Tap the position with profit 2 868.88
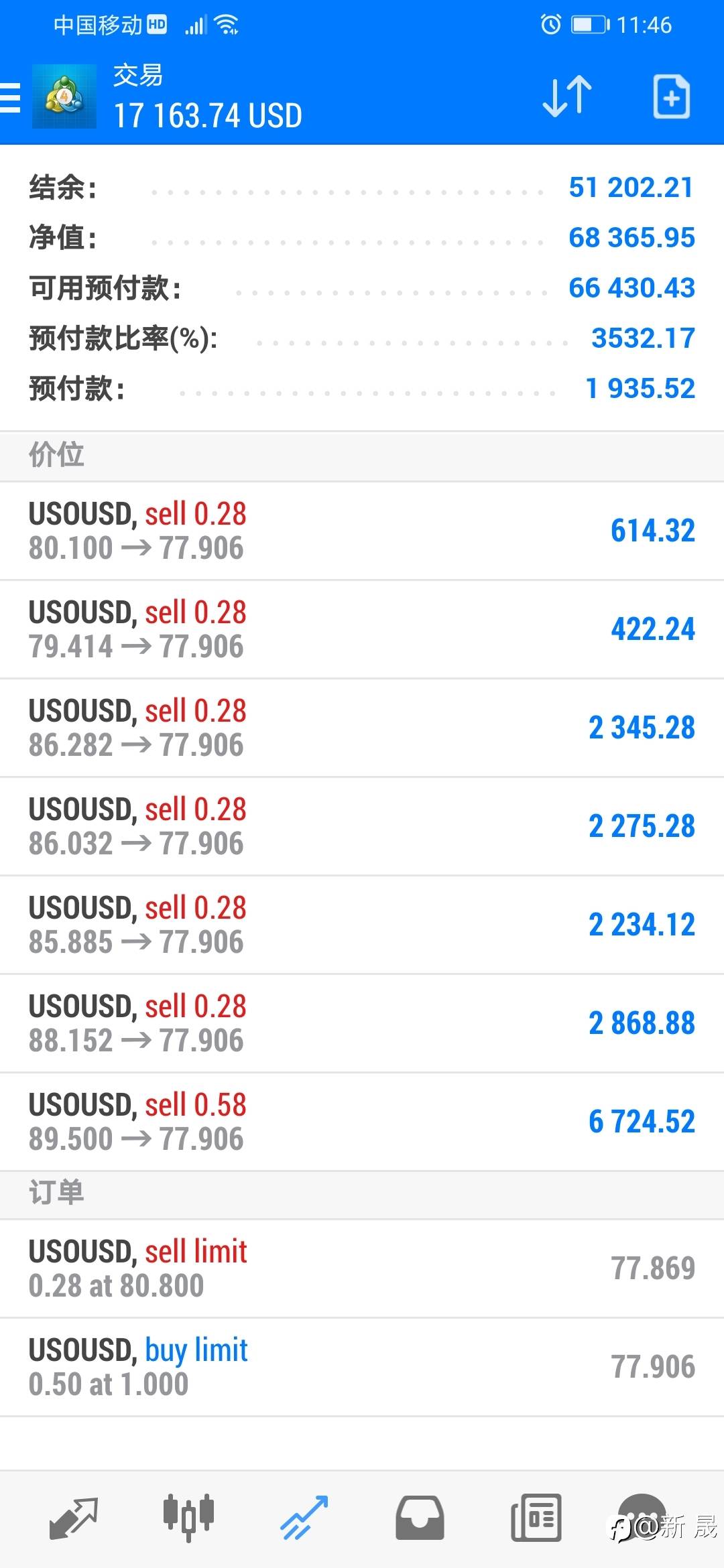Screen dimensions: 724x1568 click(x=362, y=1023)
